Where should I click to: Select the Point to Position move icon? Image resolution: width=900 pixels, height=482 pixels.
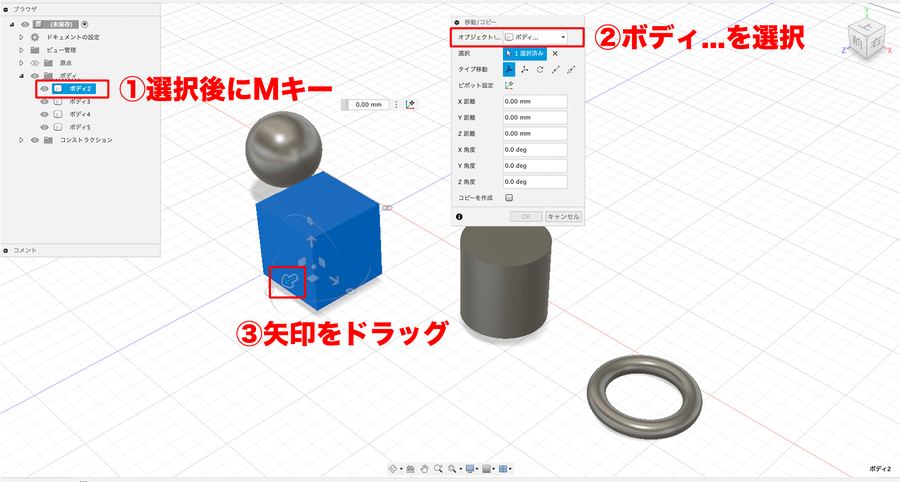(x=571, y=69)
